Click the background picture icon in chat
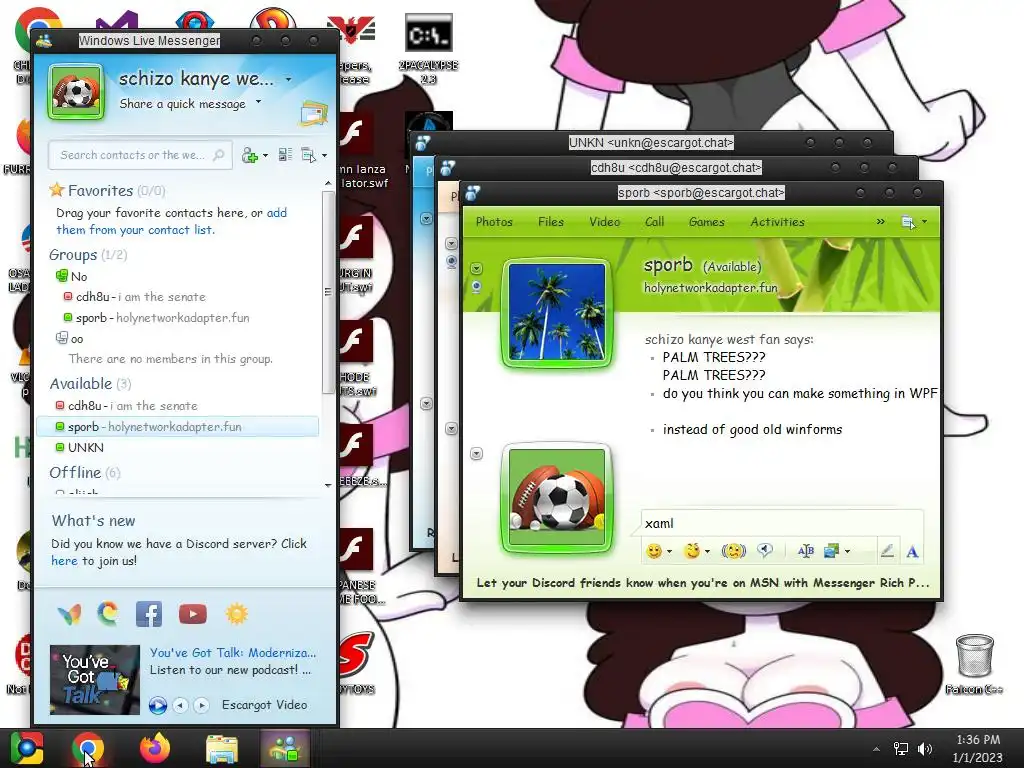The width and height of the screenshot is (1024, 768). [x=831, y=551]
